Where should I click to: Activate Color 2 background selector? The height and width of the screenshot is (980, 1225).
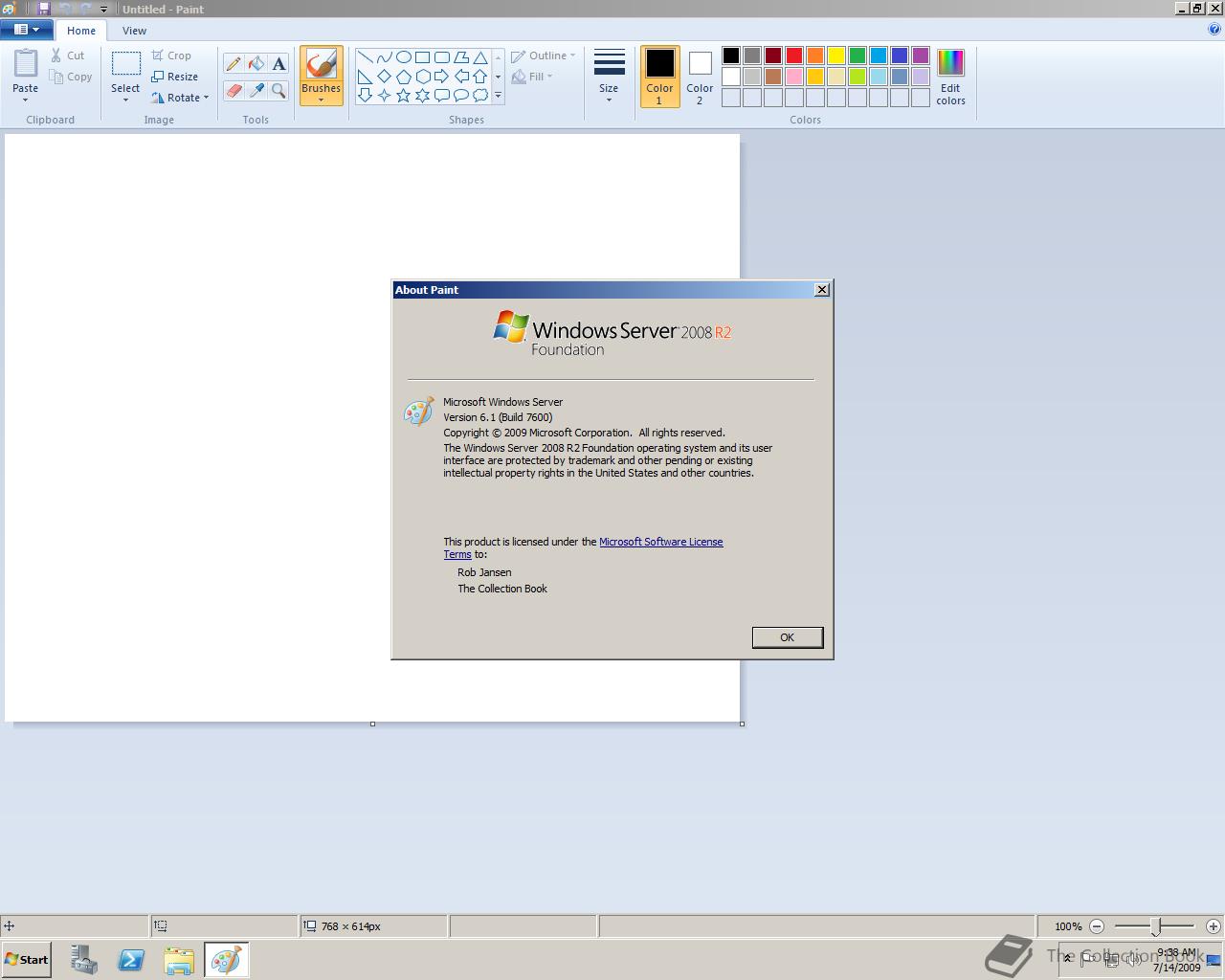coord(700,77)
